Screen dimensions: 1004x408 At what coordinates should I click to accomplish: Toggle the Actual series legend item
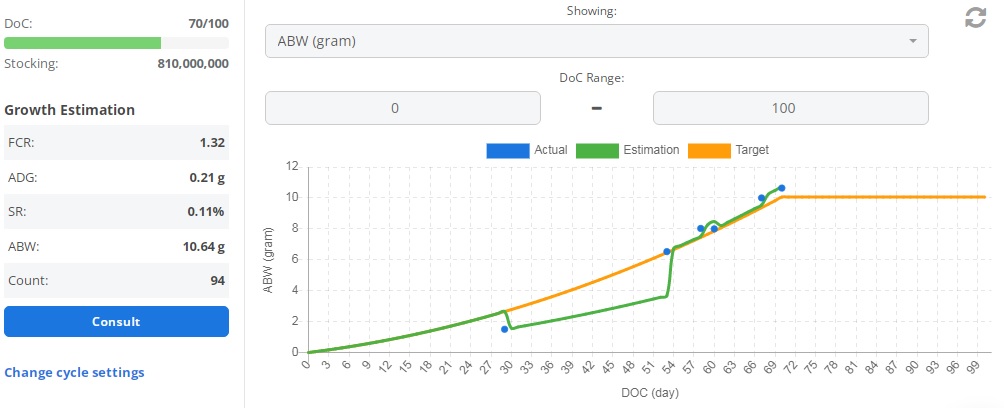tap(527, 150)
